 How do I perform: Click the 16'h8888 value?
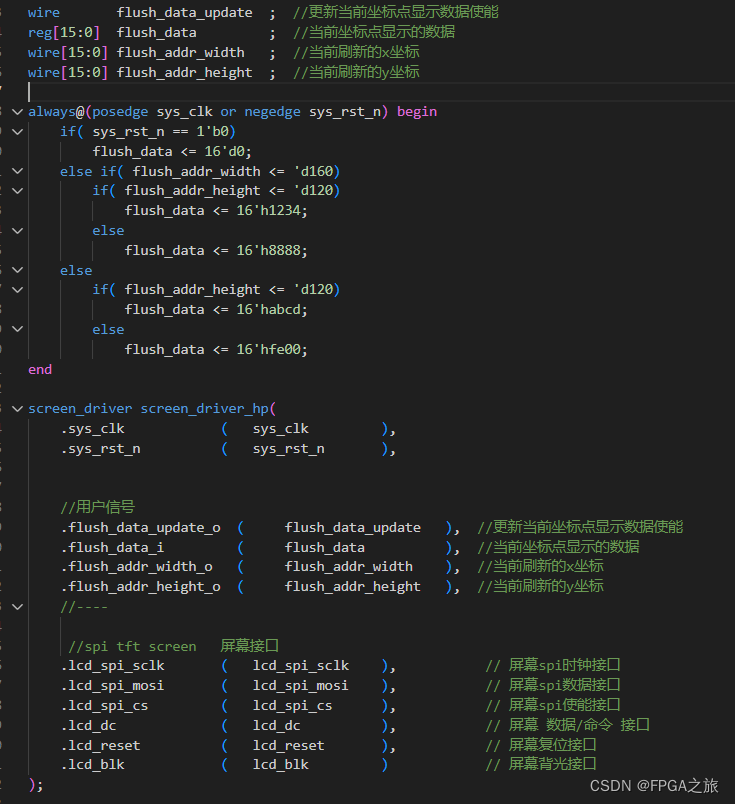pyautogui.click(x=268, y=251)
